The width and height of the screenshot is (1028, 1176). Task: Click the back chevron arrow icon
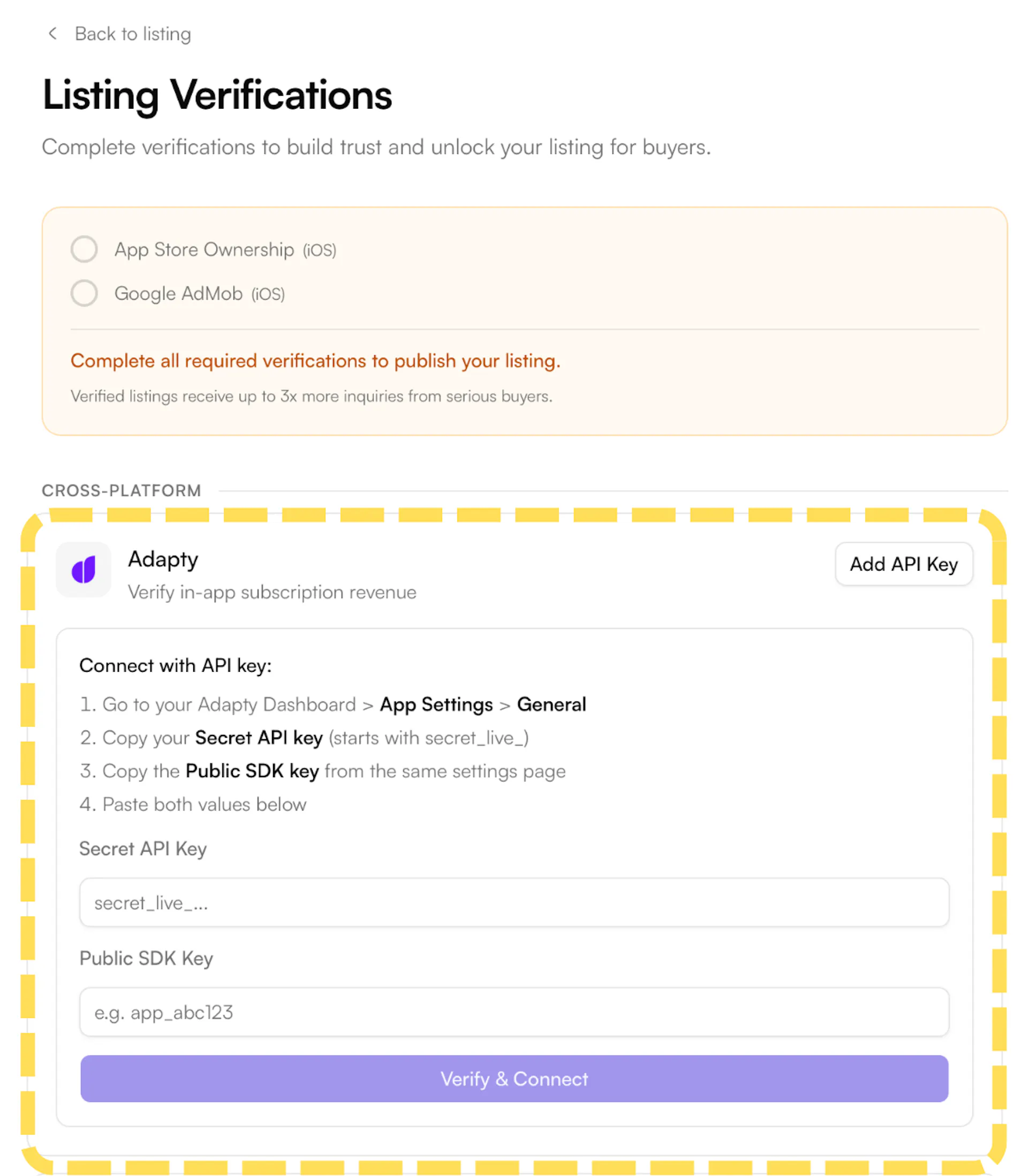pos(53,34)
